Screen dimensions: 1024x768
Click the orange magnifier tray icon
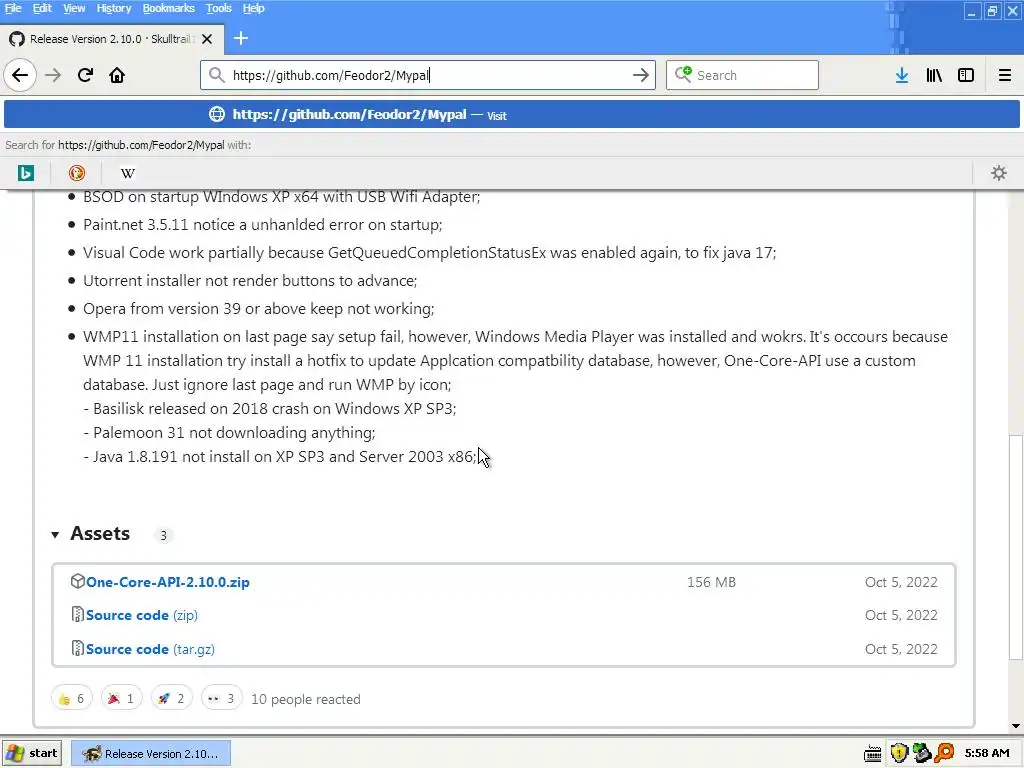(944, 754)
